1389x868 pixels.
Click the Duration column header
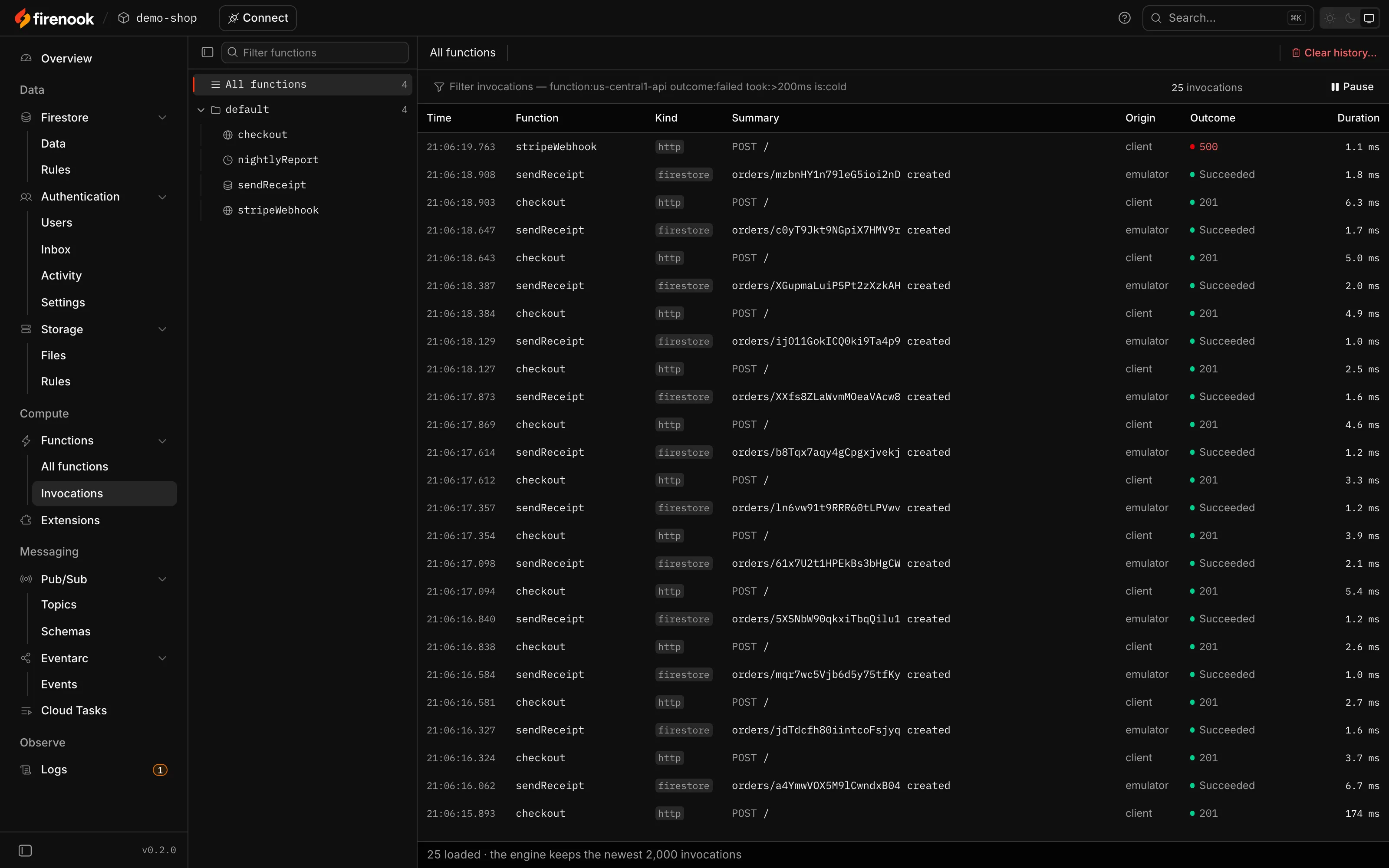pos(1358,118)
